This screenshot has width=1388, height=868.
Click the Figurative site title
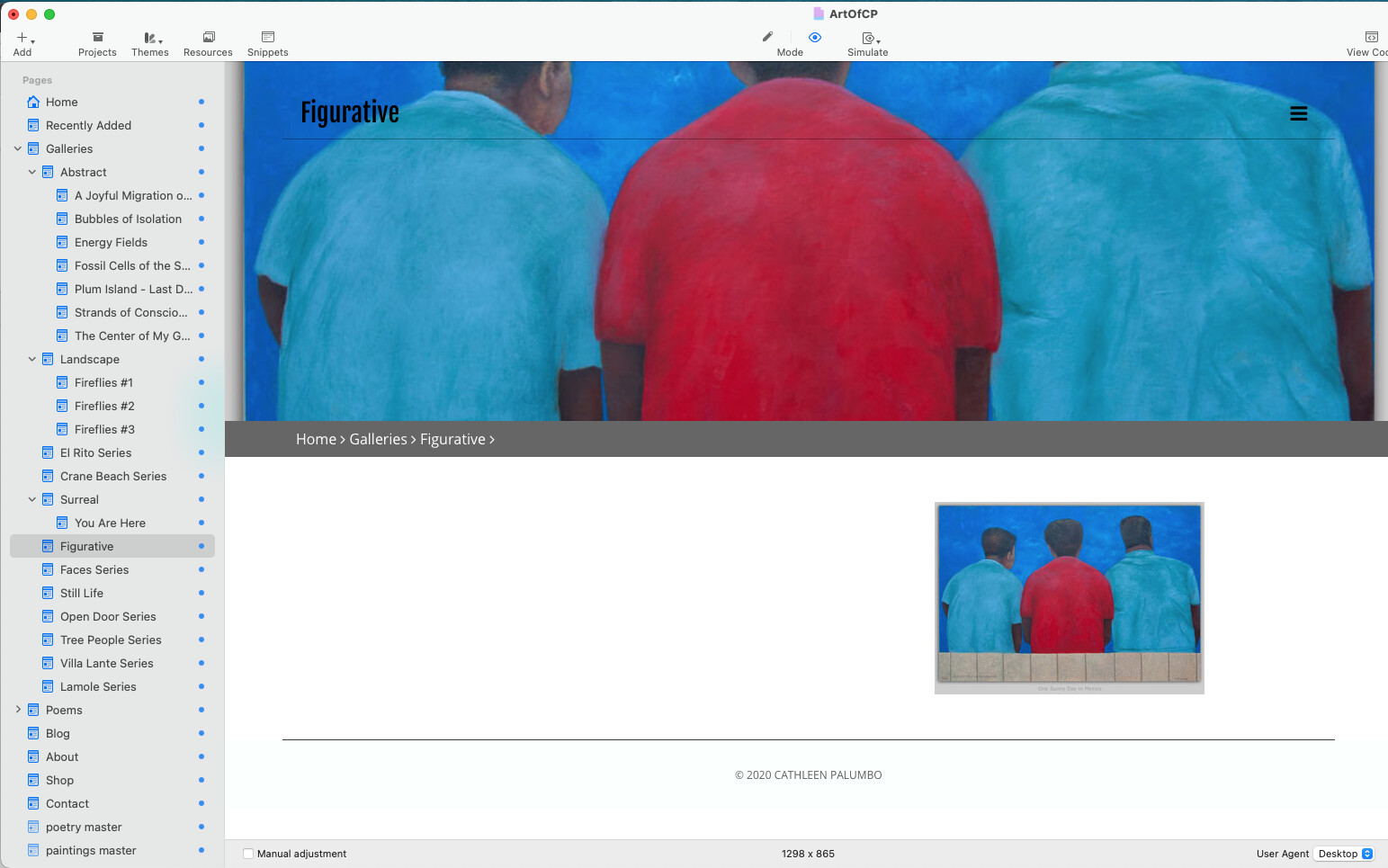coord(350,112)
